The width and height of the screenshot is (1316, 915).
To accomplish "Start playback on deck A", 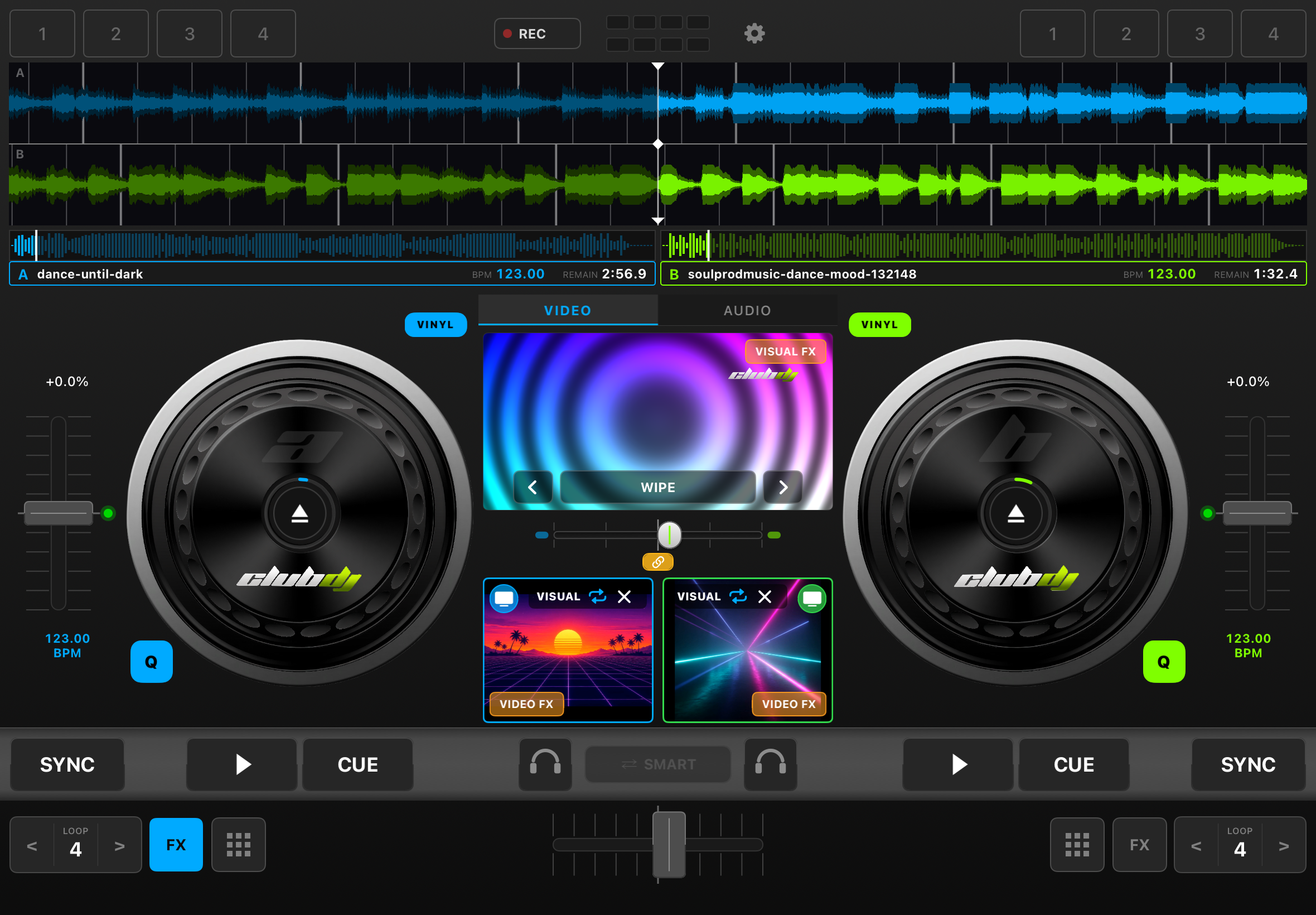I will 242,764.
